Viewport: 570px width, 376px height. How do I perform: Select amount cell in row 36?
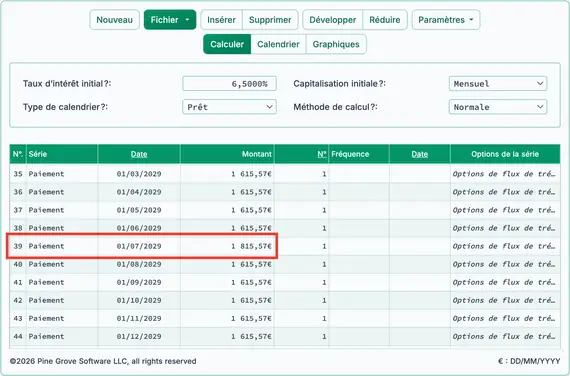(x=227, y=192)
